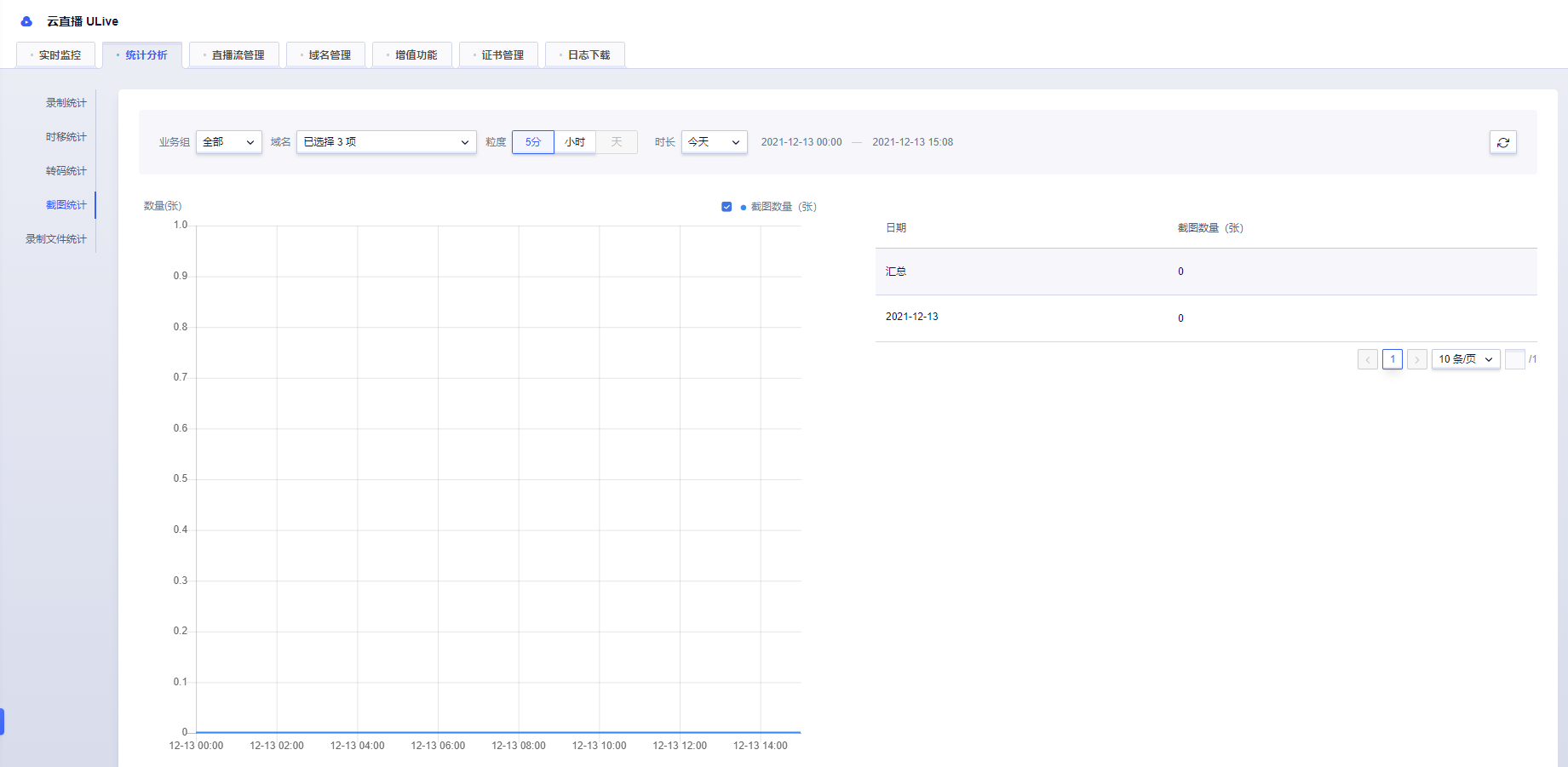Switch to the 增值功能 tab
Viewport: 1568px width, 767px height.
tap(412, 55)
